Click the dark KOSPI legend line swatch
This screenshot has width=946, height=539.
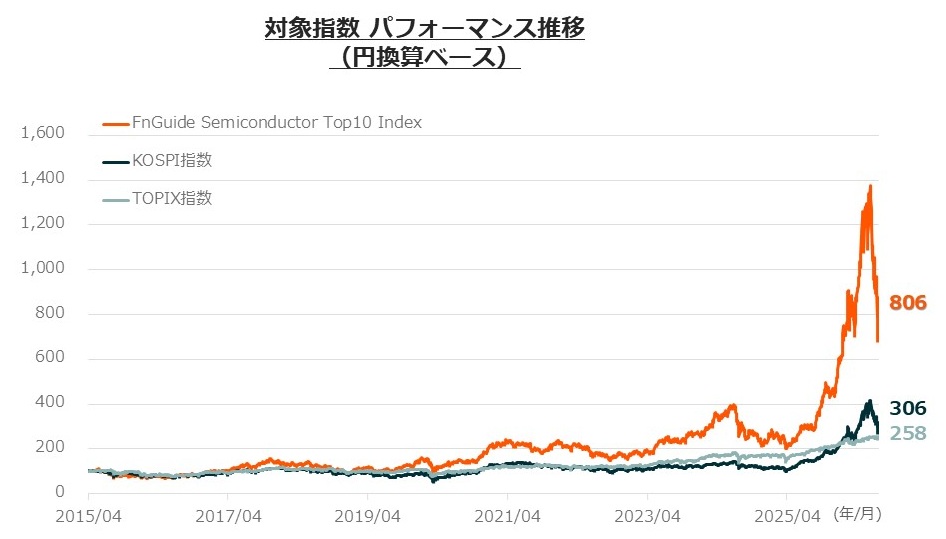pos(116,162)
